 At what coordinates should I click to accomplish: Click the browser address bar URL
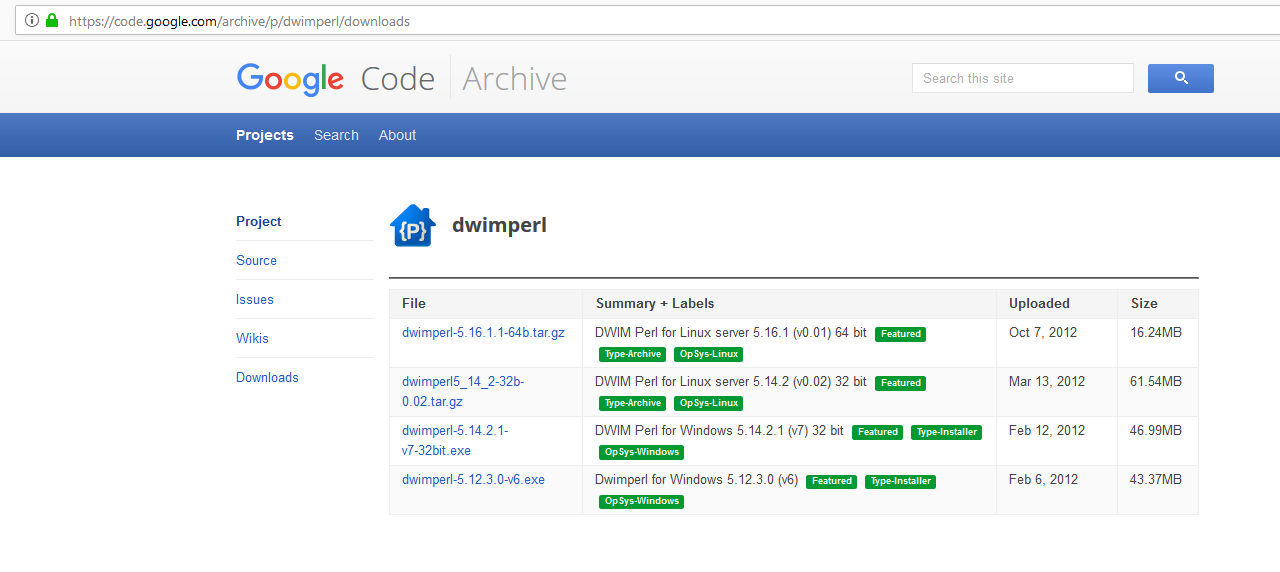(x=240, y=21)
